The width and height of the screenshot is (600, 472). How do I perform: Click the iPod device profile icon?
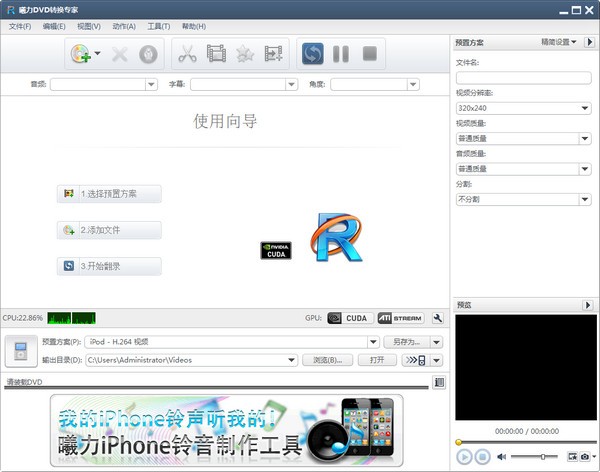[x=21, y=351]
